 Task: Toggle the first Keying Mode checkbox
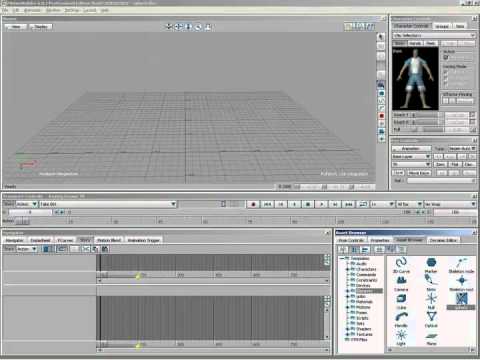point(446,72)
